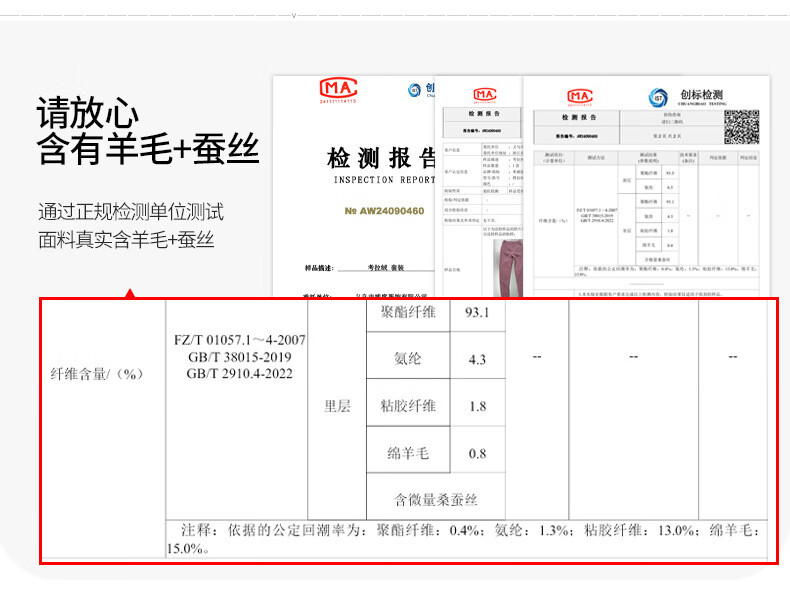Viewport: 790px width, 592px height.
Task: Click the CMA logo on the rightmost report
Action: point(581,96)
